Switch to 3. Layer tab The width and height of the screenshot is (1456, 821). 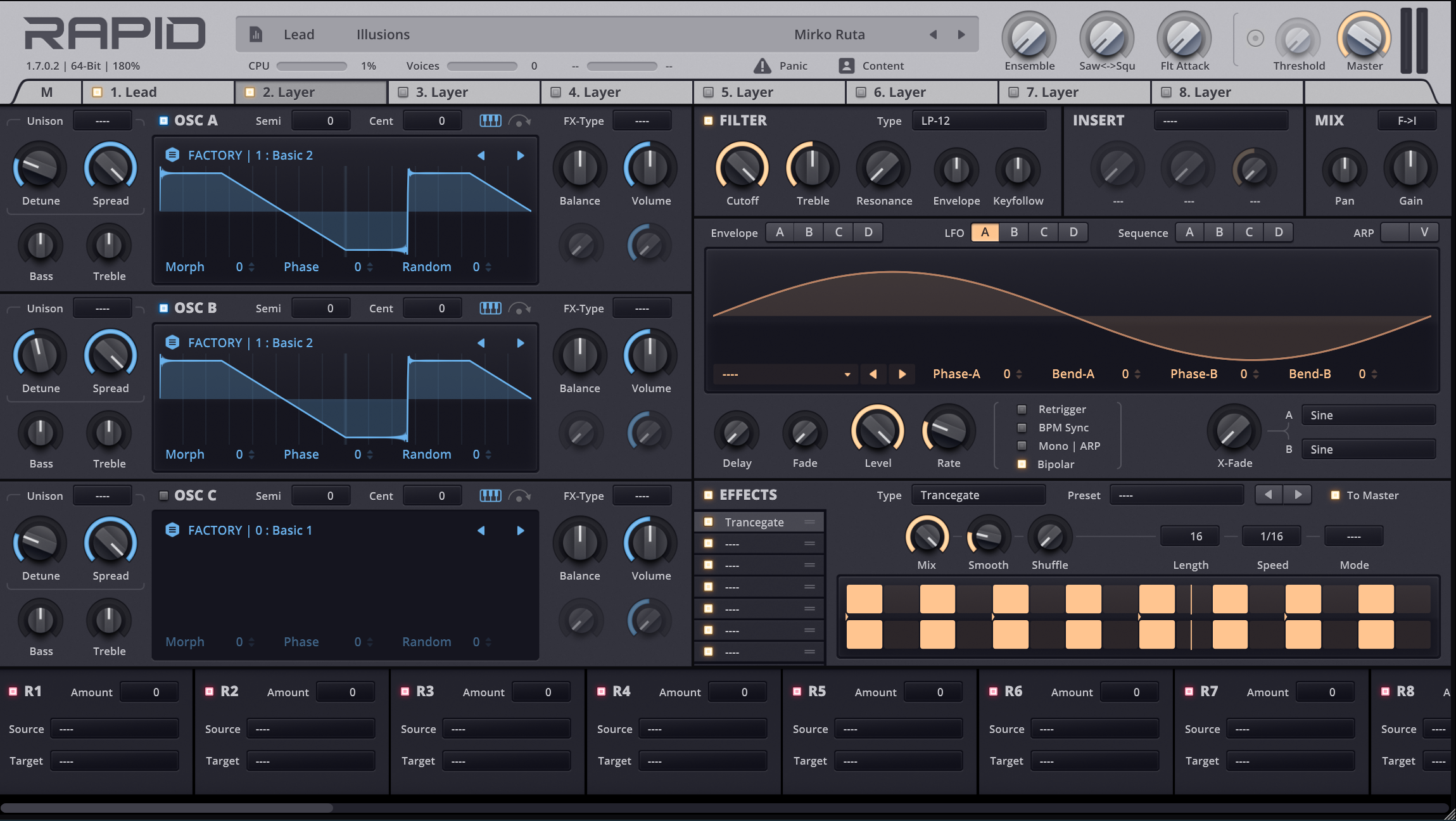tap(464, 92)
